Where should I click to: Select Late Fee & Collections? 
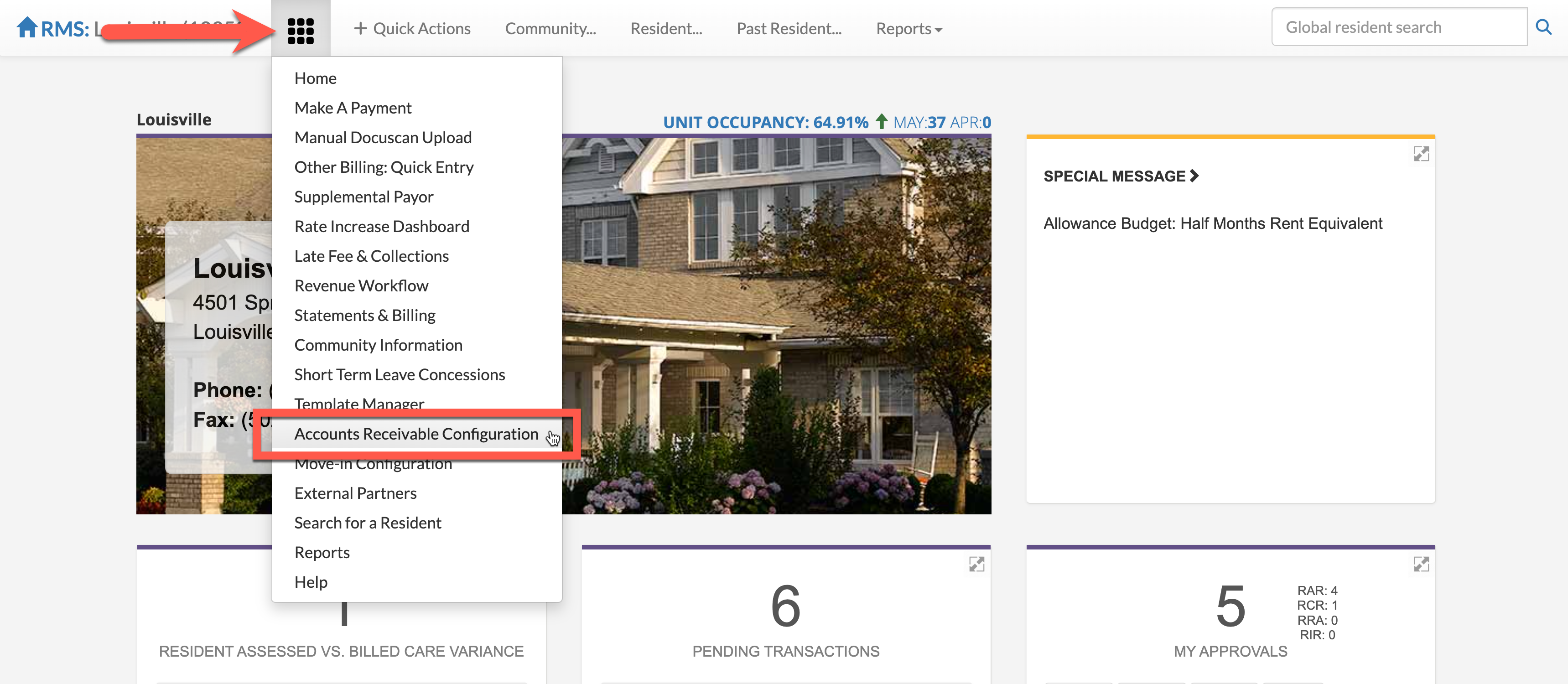pos(371,256)
